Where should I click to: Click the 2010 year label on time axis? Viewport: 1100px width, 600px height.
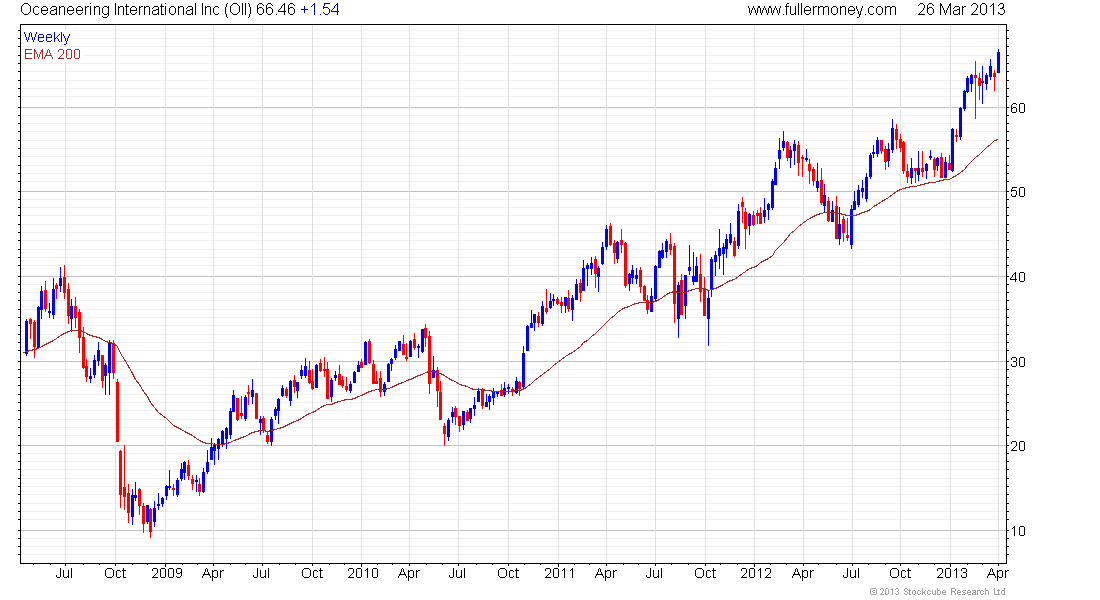click(363, 573)
